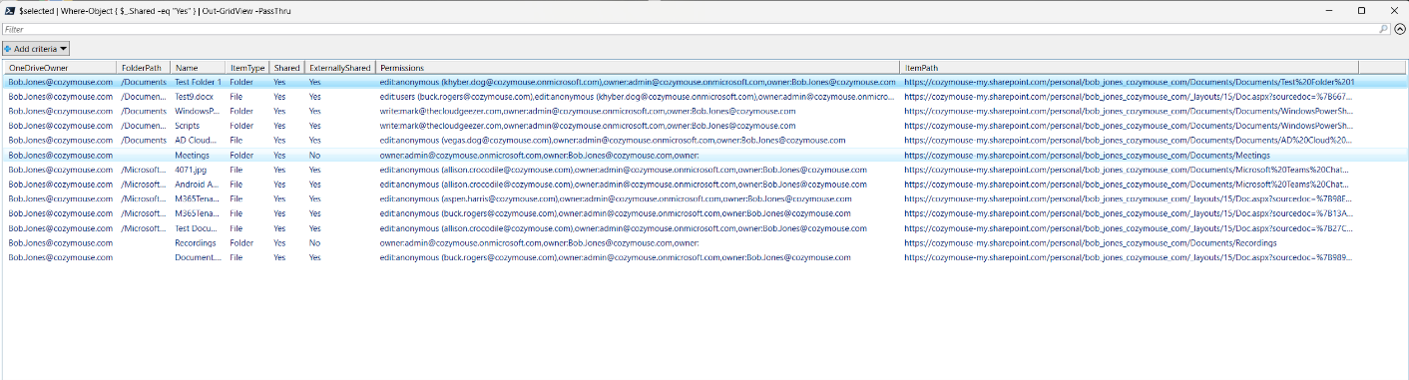Click ItemPath ending AD%20Cloud%20...
Image resolution: width=1409 pixels, height=380 pixels.
[1129, 140]
